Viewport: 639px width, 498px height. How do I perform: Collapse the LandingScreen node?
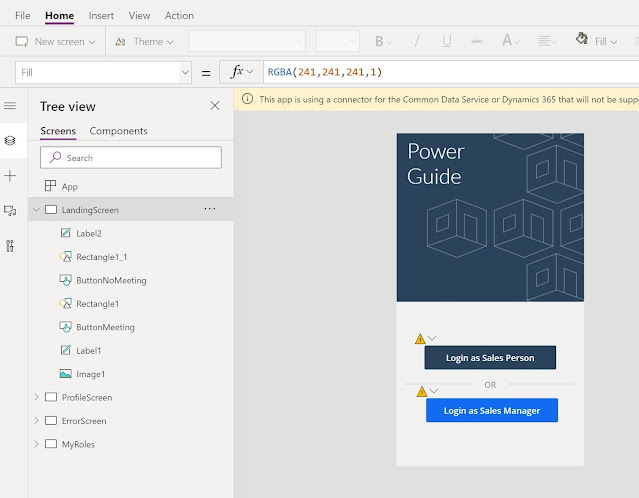(x=36, y=209)
